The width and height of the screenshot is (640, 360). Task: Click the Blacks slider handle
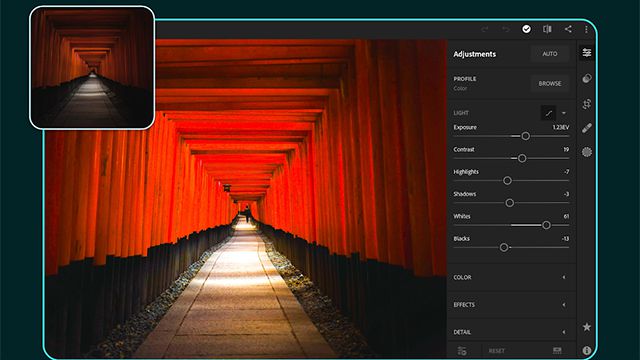(x=504, y=247)
